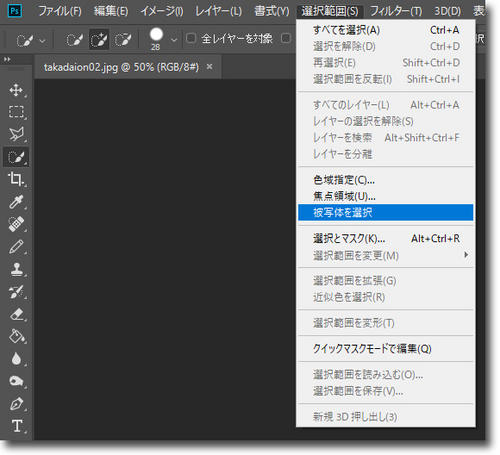Click レイヤーを検索 menu entry

pyautogui.click(x=386, y=138)
